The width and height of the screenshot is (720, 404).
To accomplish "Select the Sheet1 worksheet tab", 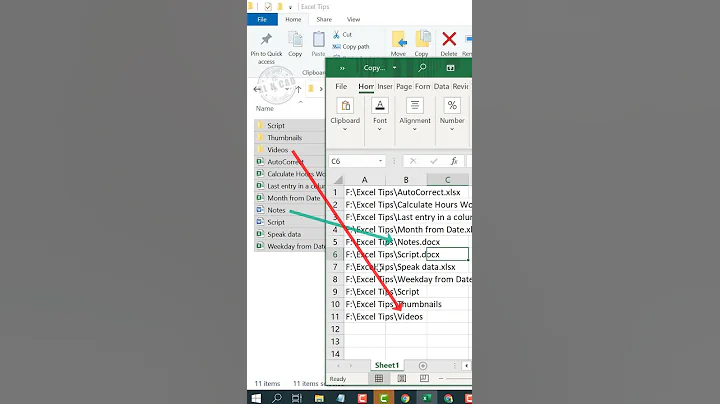I will point(387,365).
